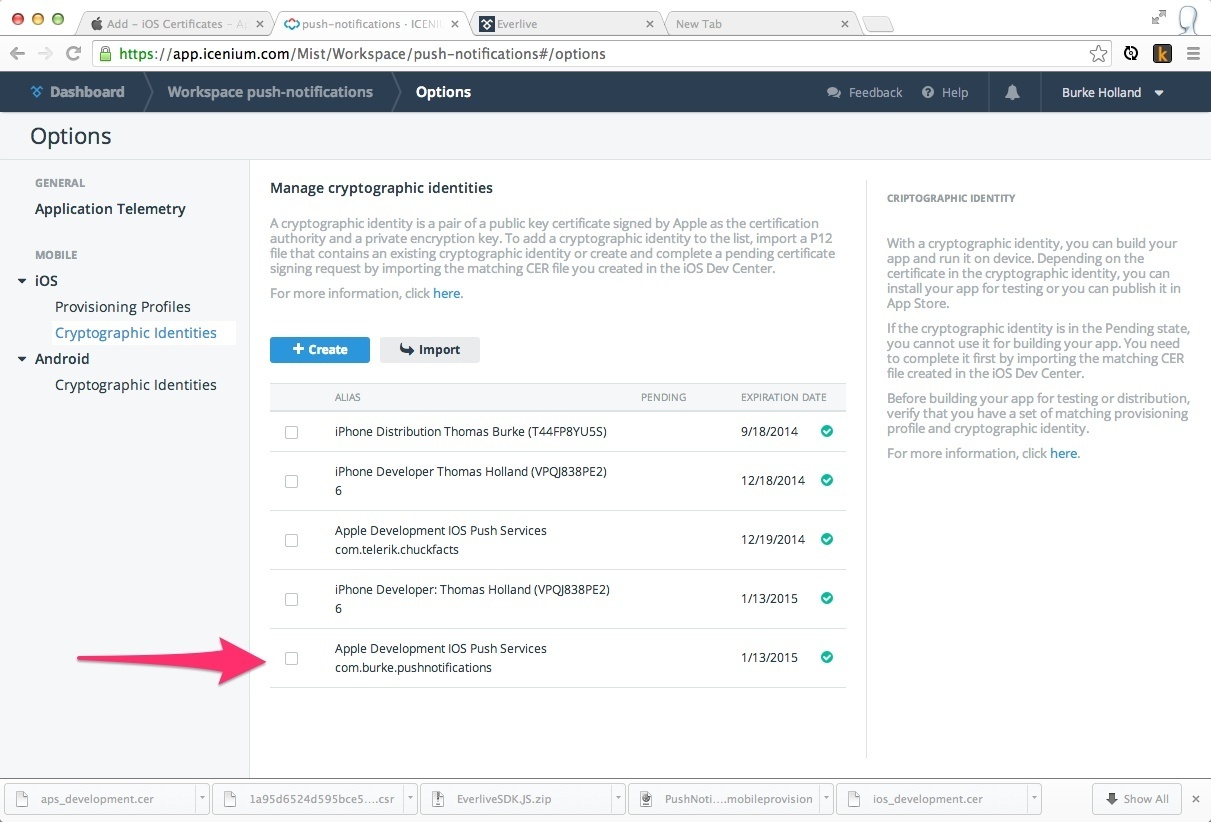
Task: Open the Chrome hamburger menu
Action: point(1192,54)
